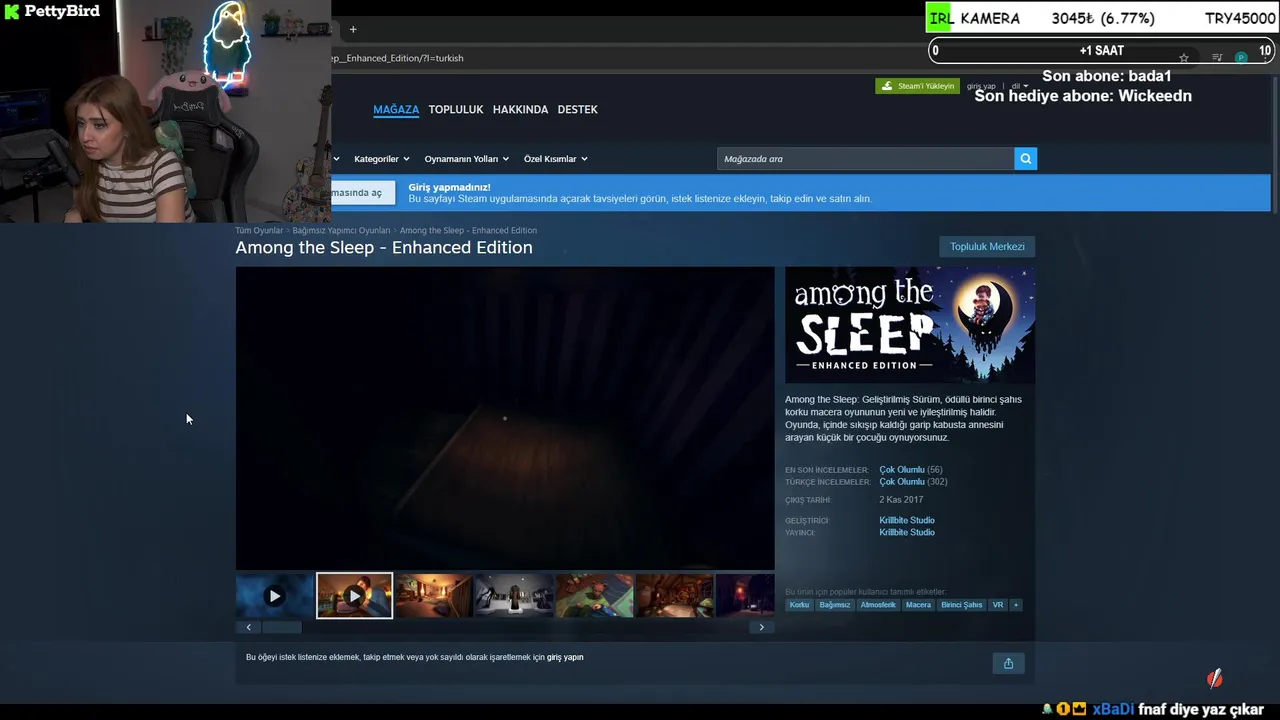Screen dimensions: 1280x720
Task: Select the Birinci Şahıs tag
Action: coord(961,605)
